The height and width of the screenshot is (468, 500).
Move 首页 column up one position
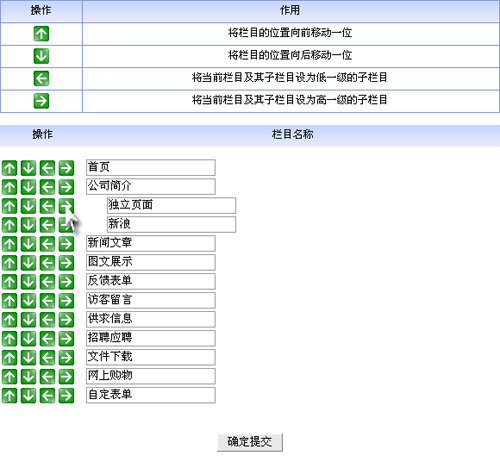point(9,168)
